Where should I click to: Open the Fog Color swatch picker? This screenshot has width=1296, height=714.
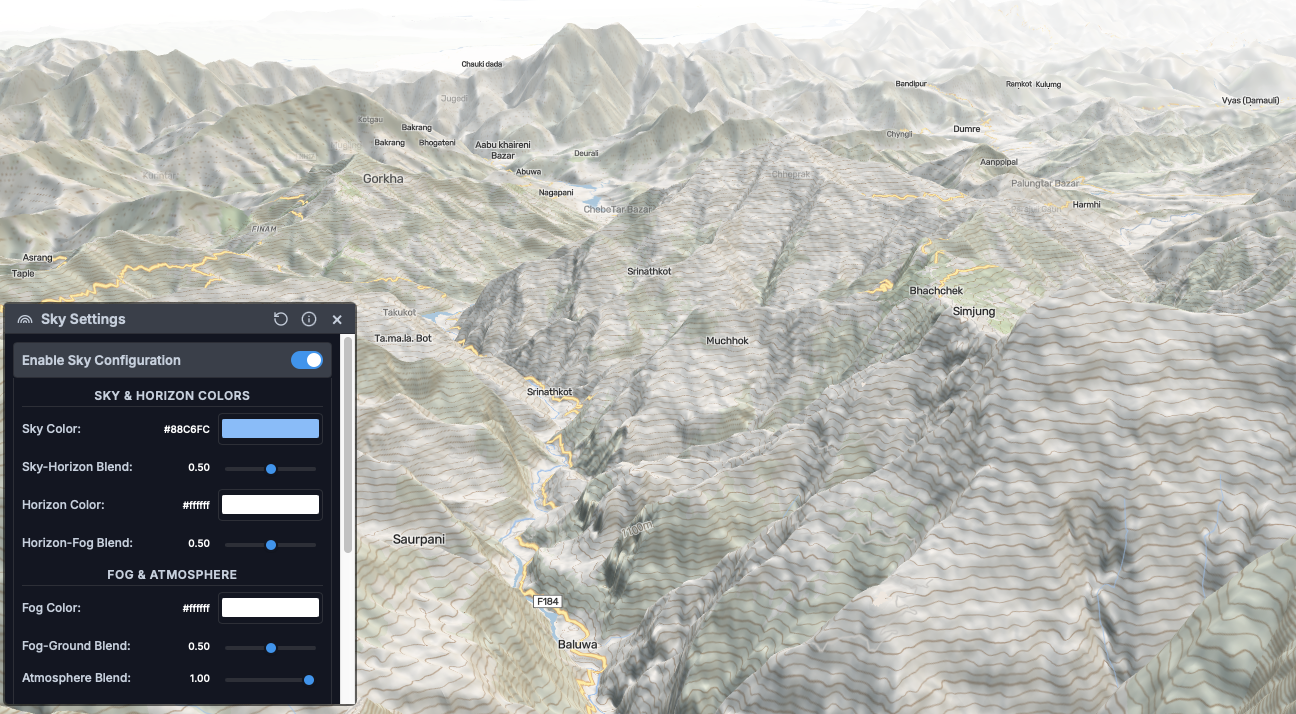270,607
